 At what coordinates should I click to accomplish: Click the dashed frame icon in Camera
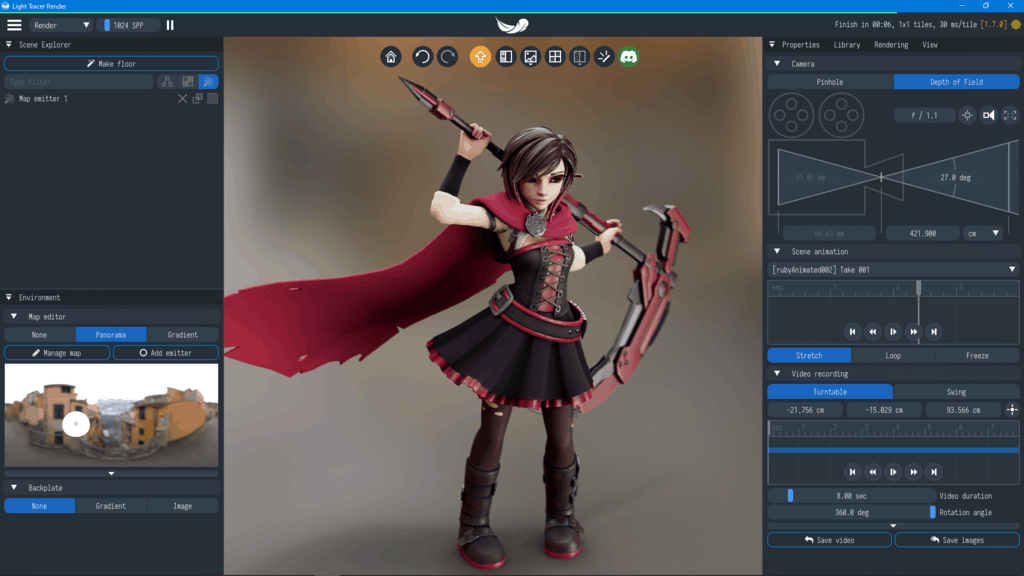[x=1010, y=116]
